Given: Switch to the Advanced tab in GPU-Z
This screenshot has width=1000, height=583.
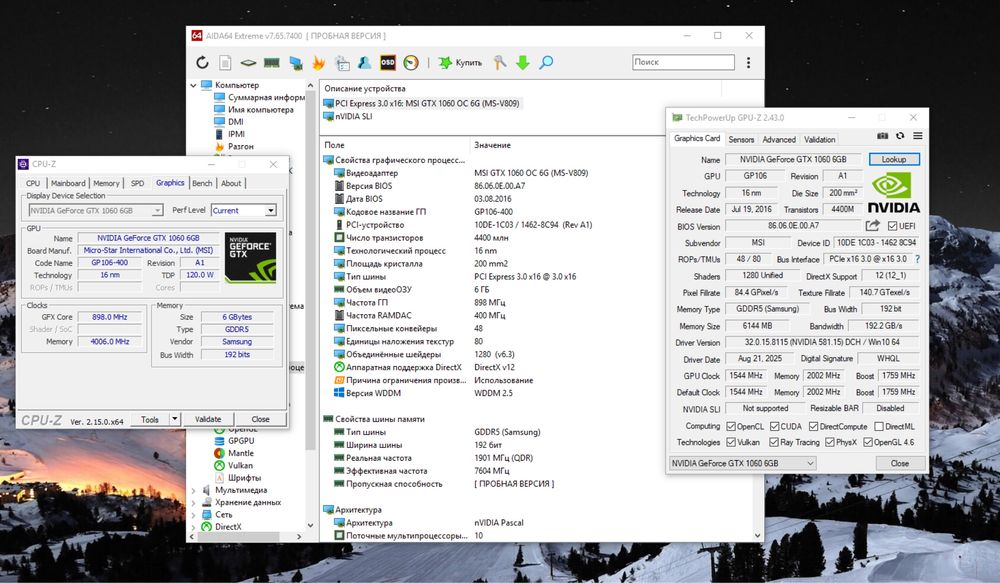Looking at the screenshot, I should [x=779, y=140].
